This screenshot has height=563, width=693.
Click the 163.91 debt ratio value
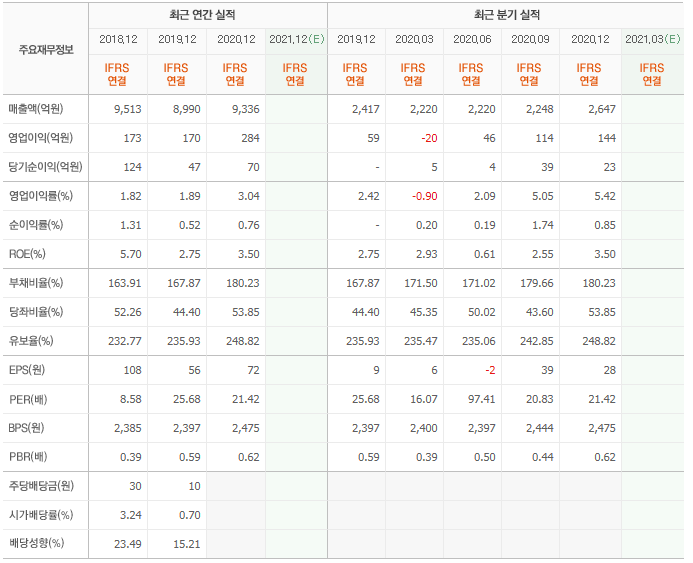pyautogui.click(x=125, y=283)
